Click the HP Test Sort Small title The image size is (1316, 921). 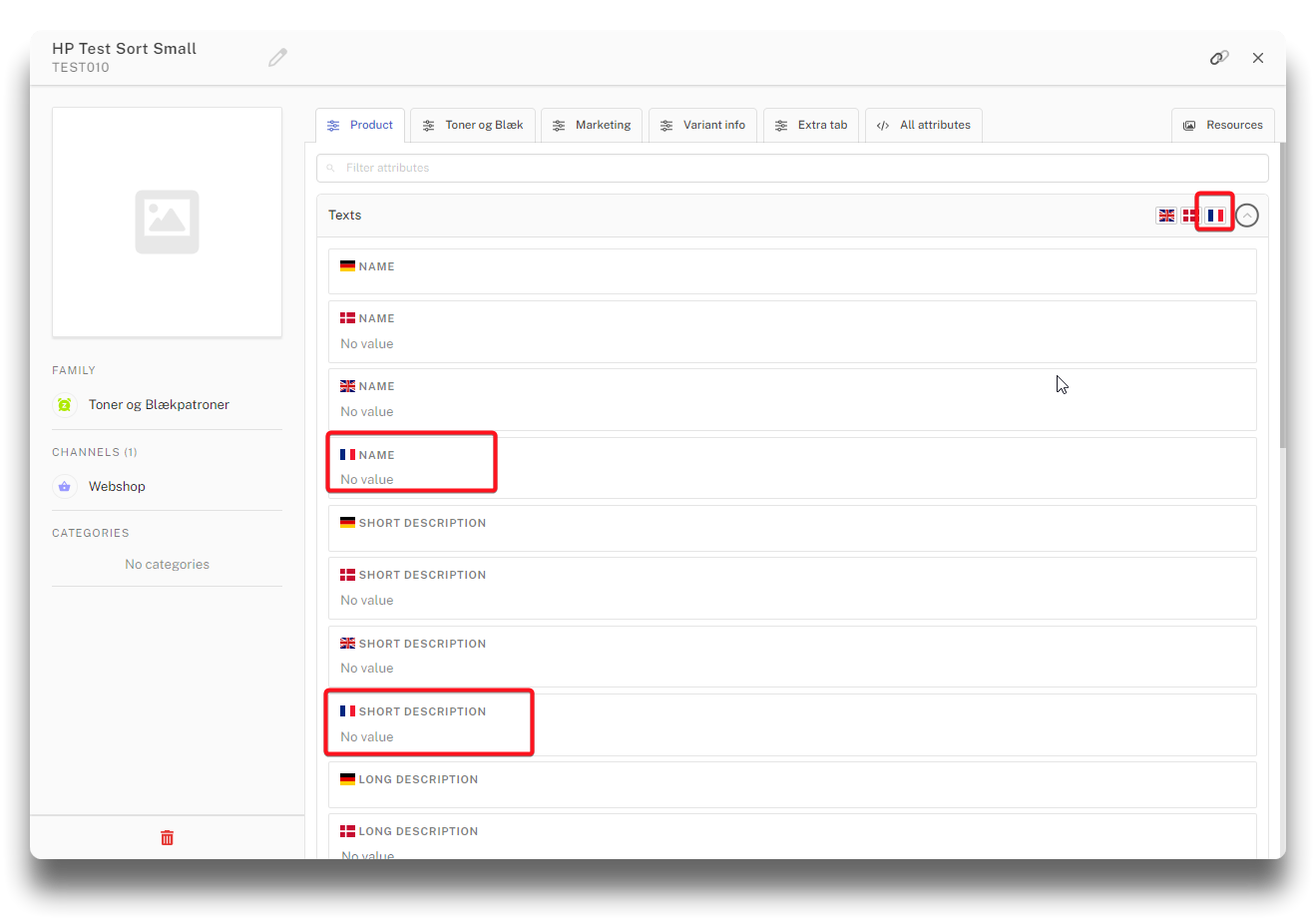[124, 48]
